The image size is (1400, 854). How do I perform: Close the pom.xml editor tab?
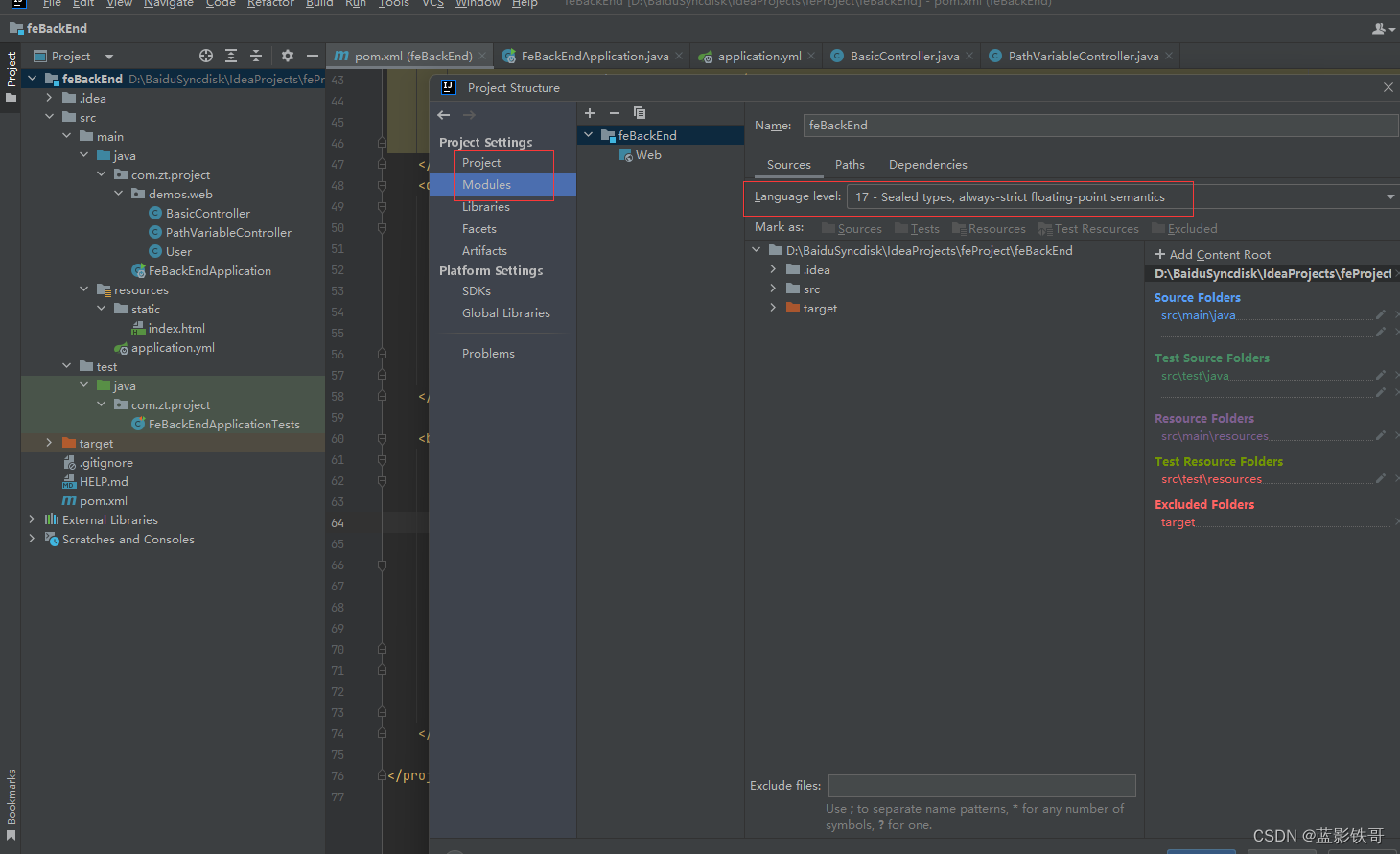coord(482,56)
